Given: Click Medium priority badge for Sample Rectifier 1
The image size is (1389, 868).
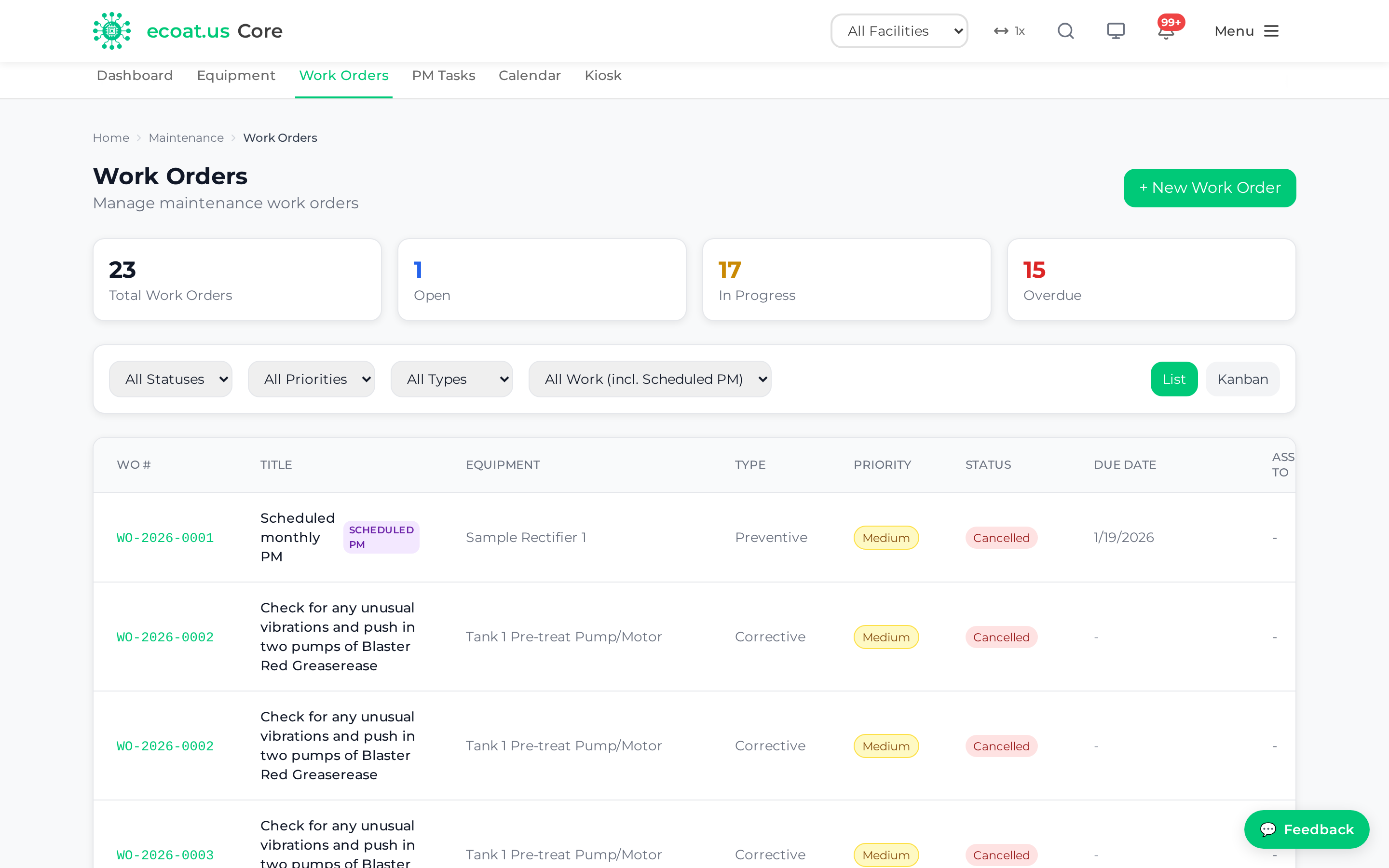Looking at the screenshot, I should click(x=885, y=538).
